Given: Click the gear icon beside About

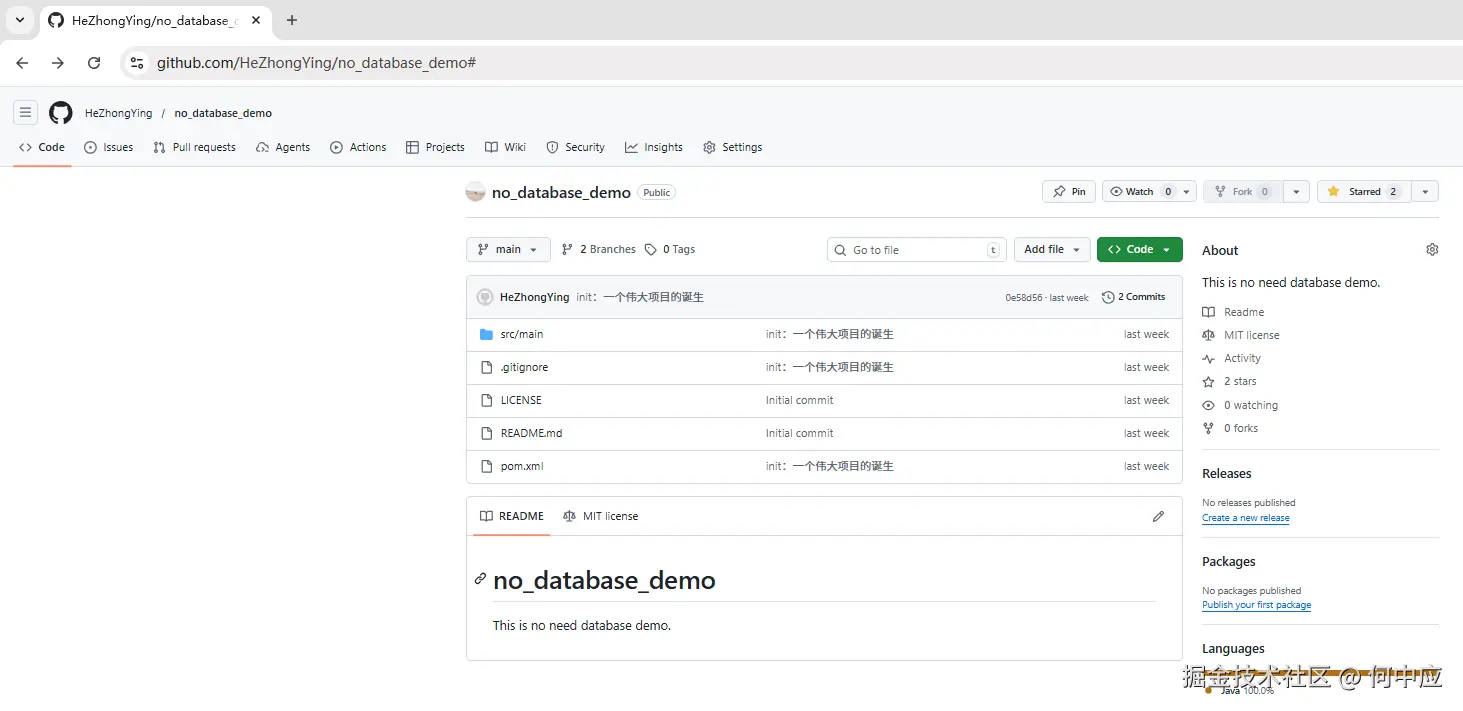Looking at the screenshot, I should pyautogui.click(x=1432, y=250).
